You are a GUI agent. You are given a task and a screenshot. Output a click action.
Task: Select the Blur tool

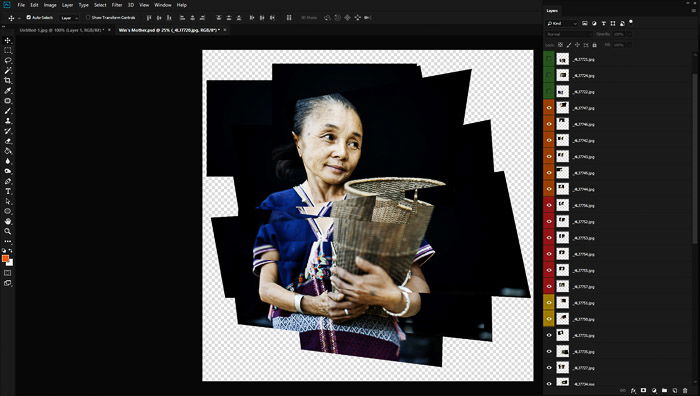tap(8, 161)
